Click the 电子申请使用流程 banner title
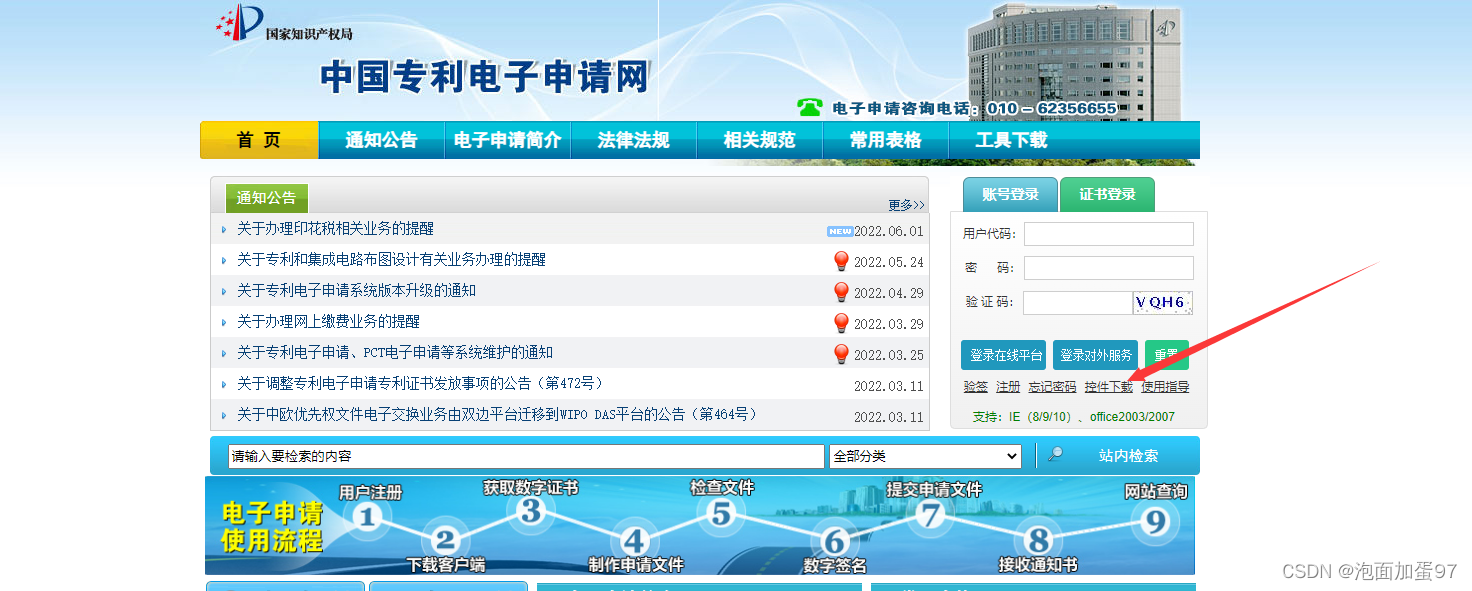 (272, 527)
